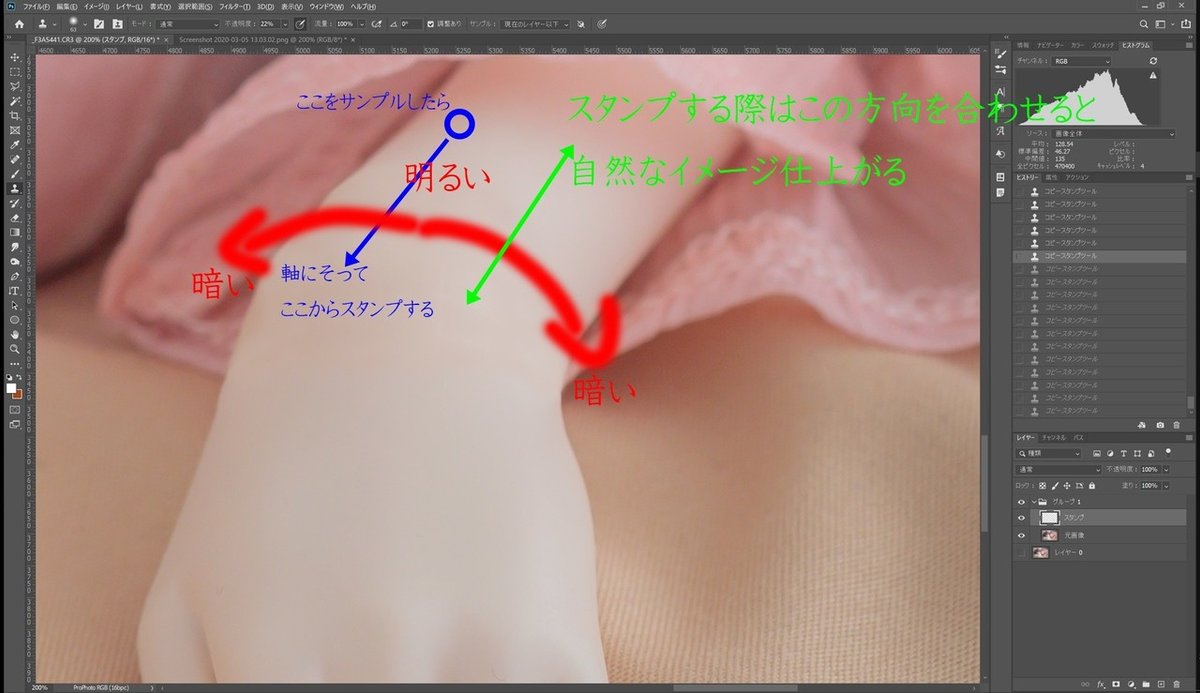Select the Lasso tool
The image size is (1200, 693).
pos(15,87)
